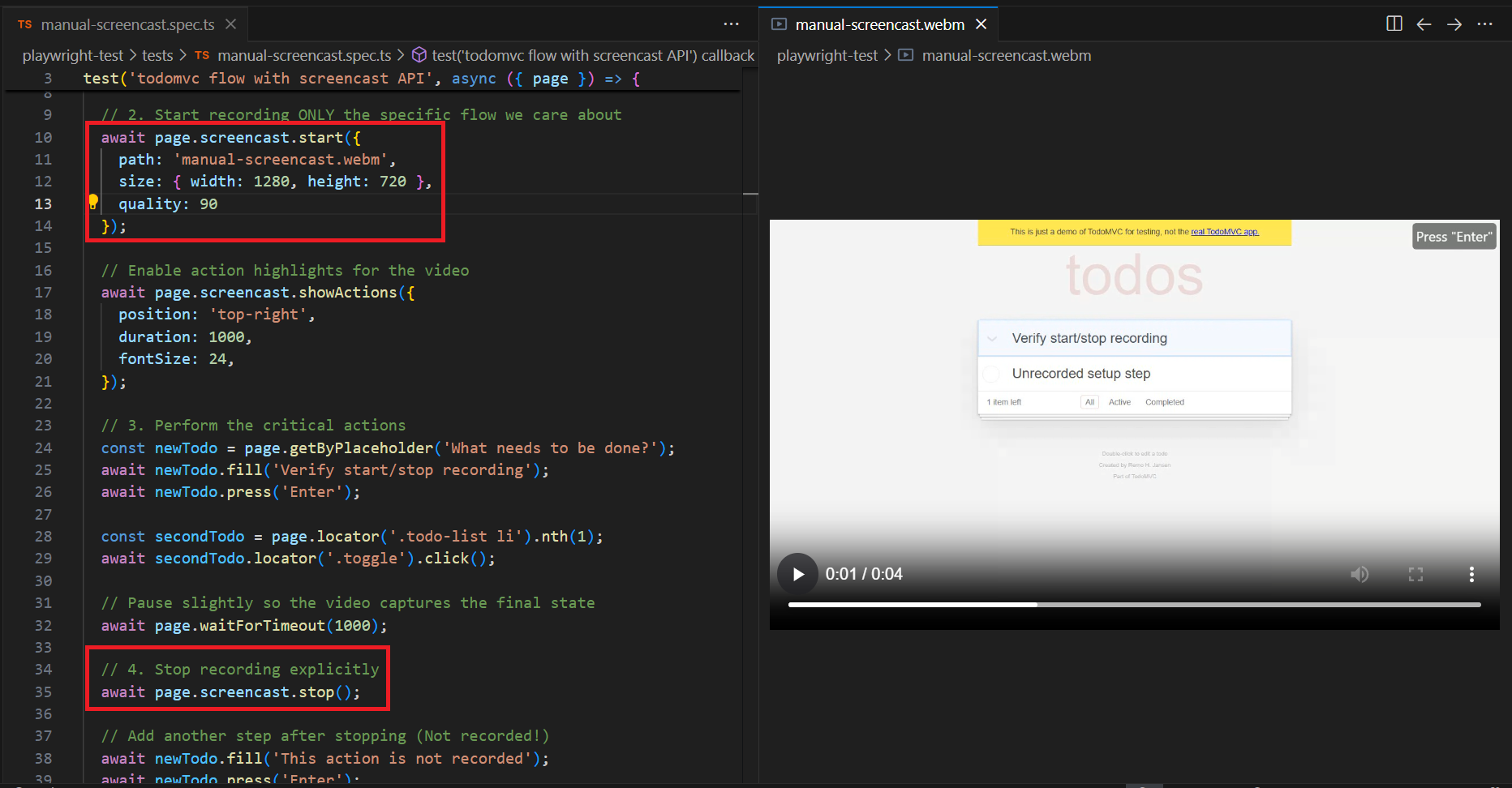The image size is (1512, 788).
Task: Expand the tests breadcrumb folder
Action: coord(157,55)
